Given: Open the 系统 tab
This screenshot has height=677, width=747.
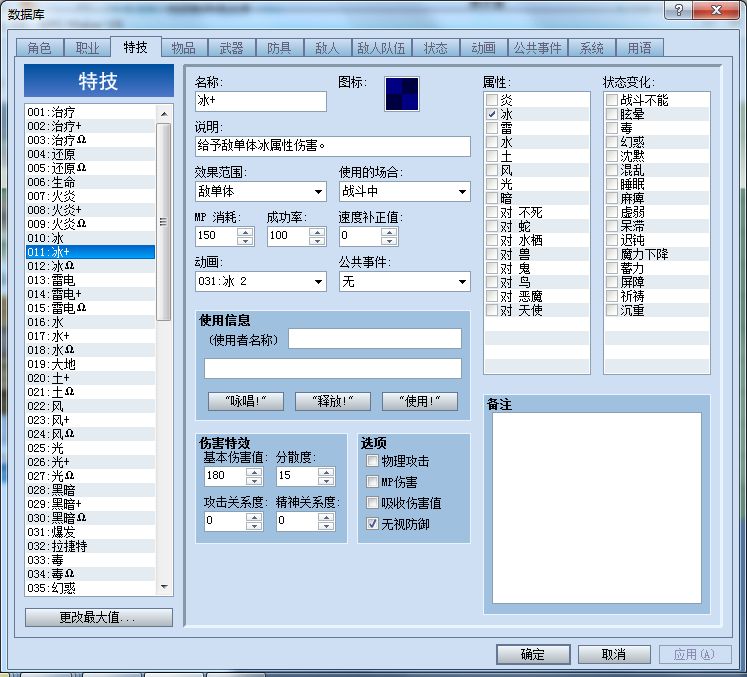Looking at the screenshot, I should 592,48.
